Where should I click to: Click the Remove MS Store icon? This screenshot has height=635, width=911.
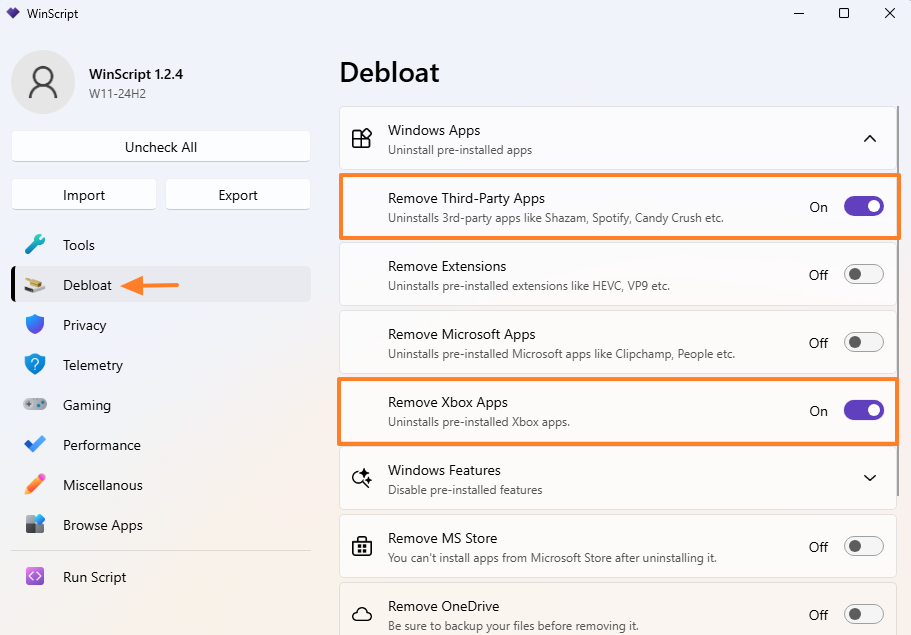(x=362, y=547)
